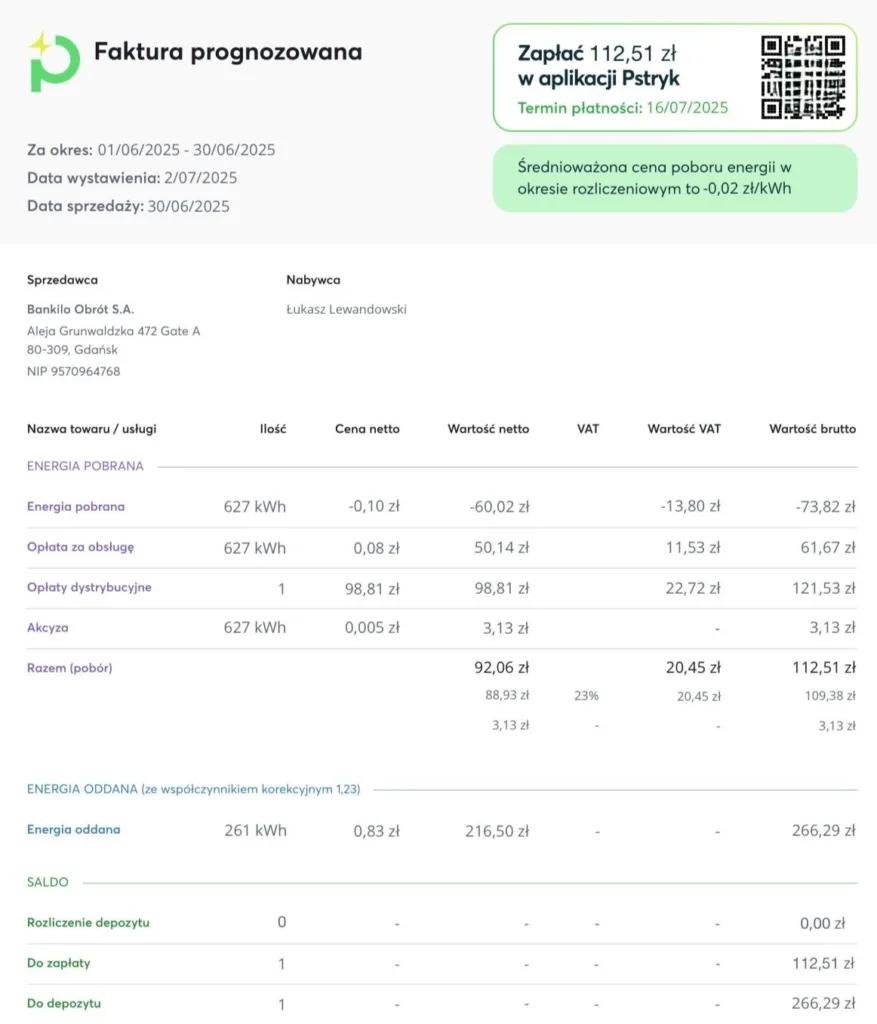877x1024 pixels.
Task: Click the 'Data wystawienia' issue date line
Action: tap(132, 178)
